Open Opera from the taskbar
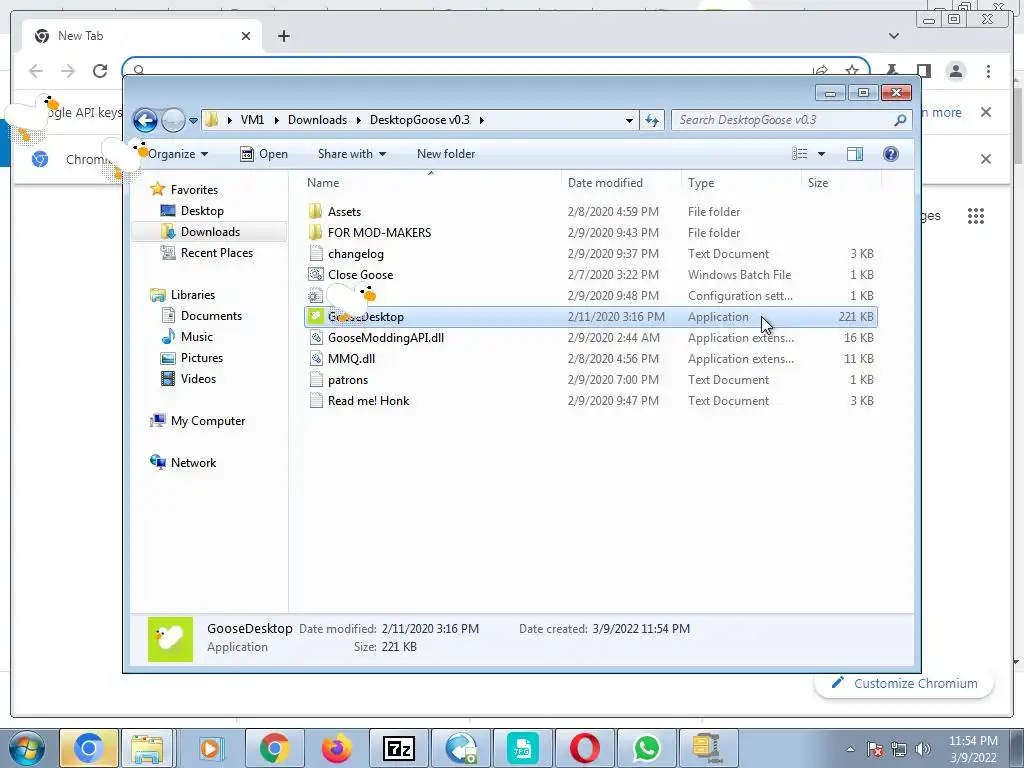The image size is (1024, 768). point(584,748)
